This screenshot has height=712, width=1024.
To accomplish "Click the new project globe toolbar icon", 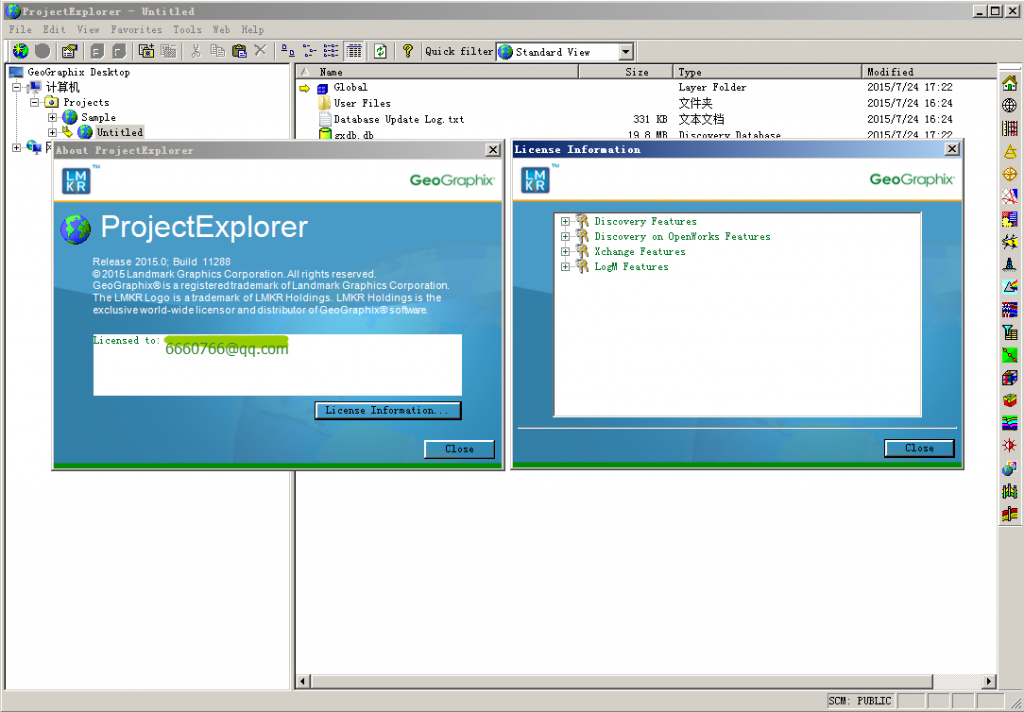I will [21, 51].
